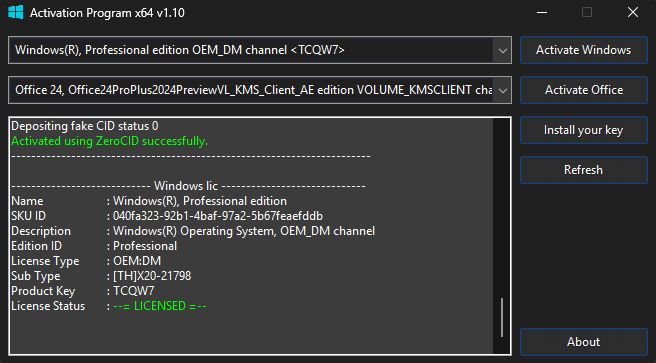The image size is (656, 363).
Task: Click the log panel scrollbar thumb
Action: pos(502,317)
